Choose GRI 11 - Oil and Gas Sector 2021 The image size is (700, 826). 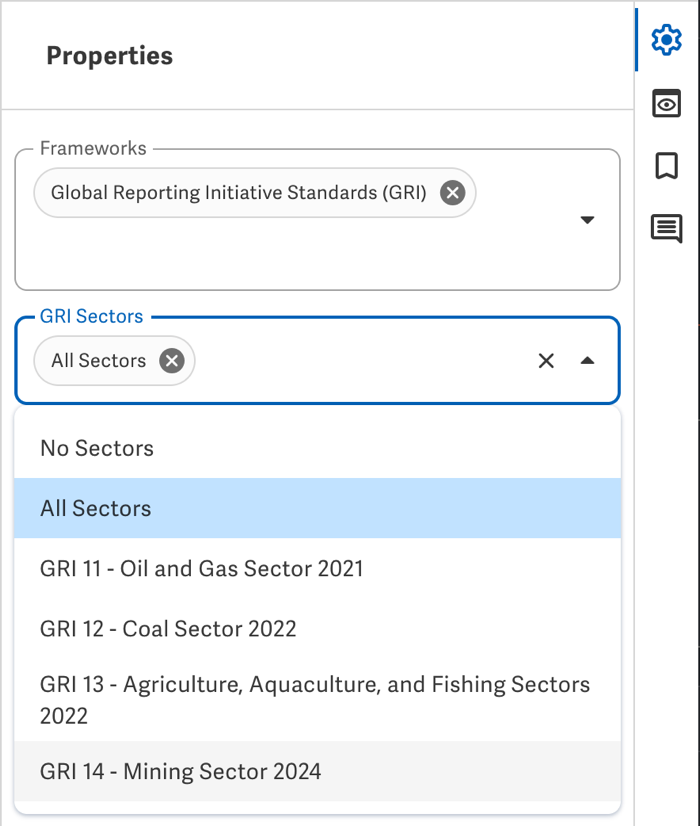point(318,568)
